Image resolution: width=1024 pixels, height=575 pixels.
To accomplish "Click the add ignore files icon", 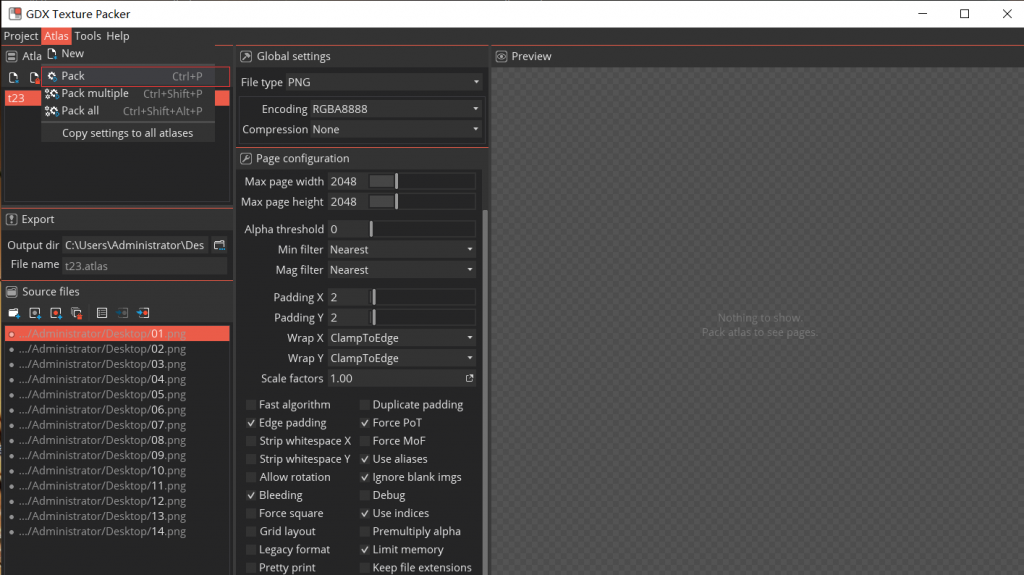I will (55, 313).
